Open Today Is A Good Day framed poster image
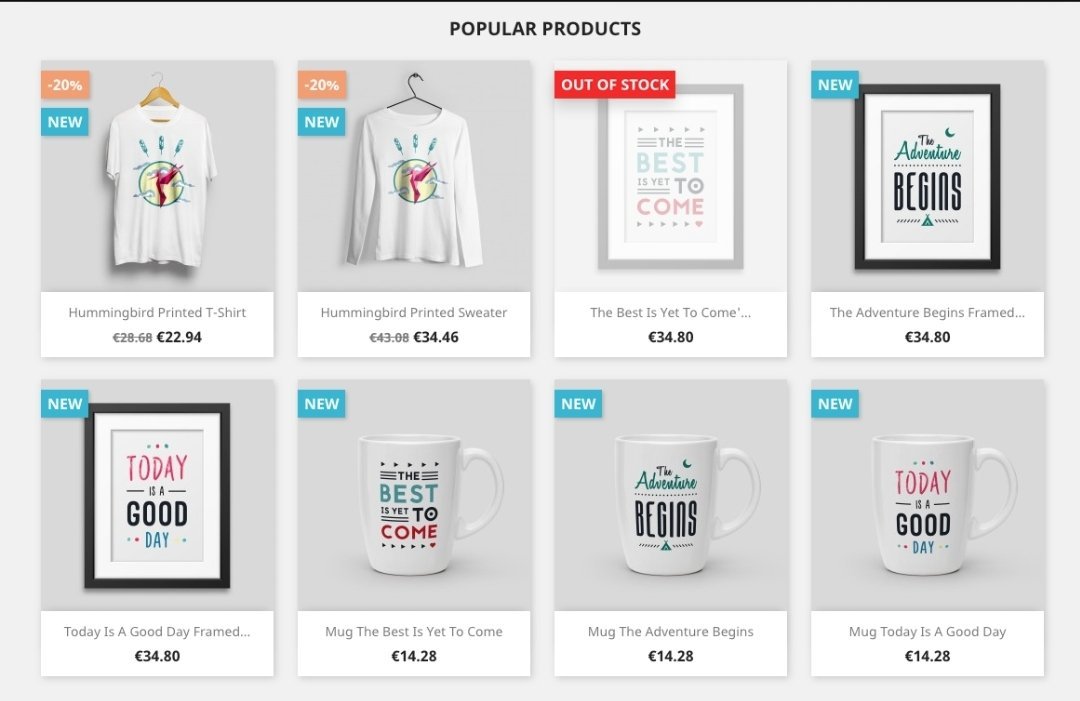Image resolution: width=1080 pixels, height=701 pixels. (157, 495)
